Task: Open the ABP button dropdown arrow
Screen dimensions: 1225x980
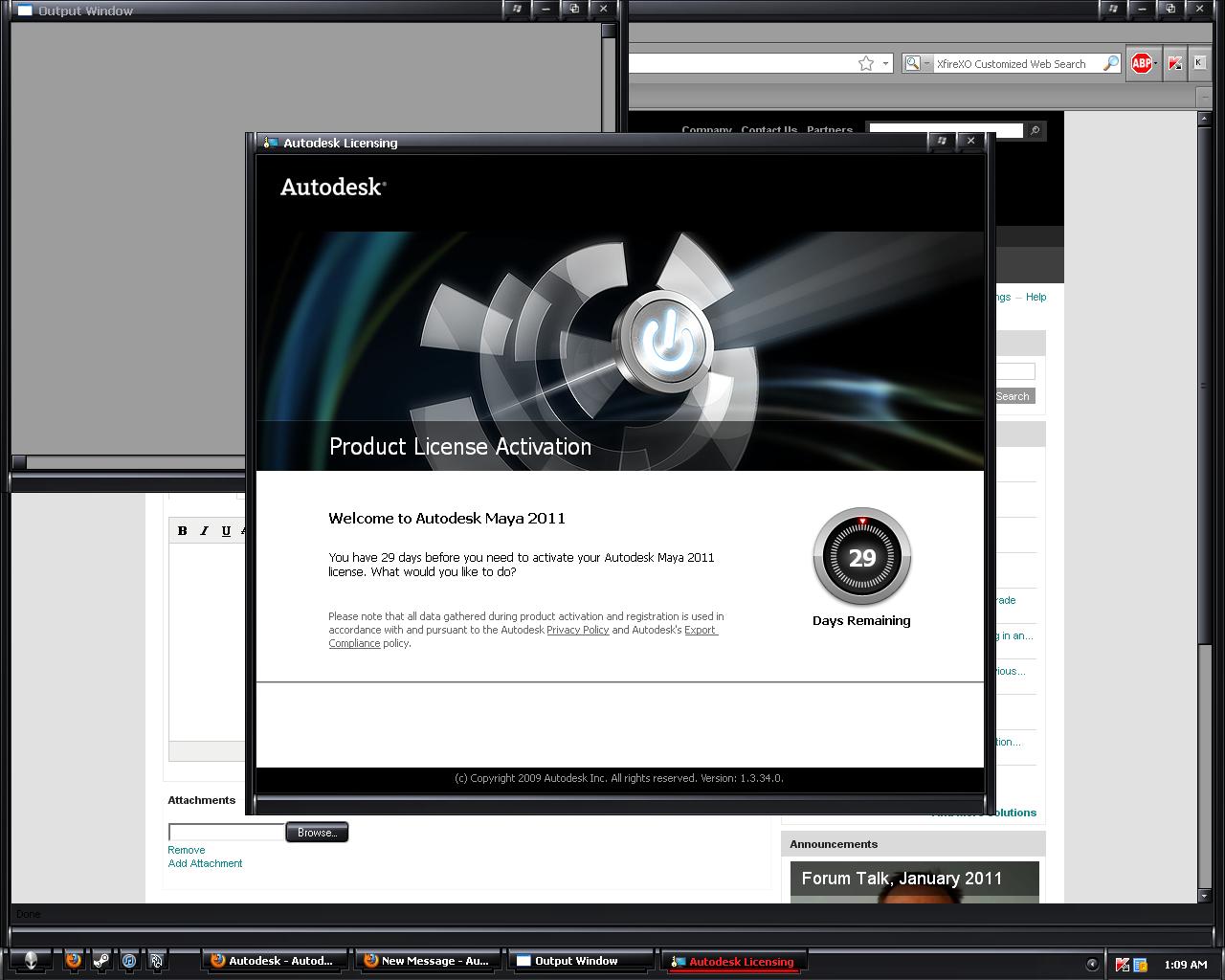Action: click(1155, 63)
